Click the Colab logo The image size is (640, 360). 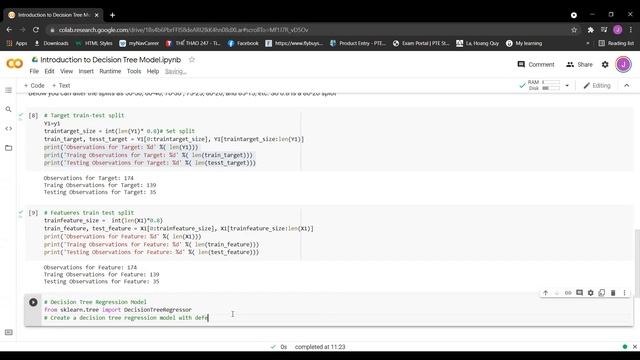pos(14,64)
